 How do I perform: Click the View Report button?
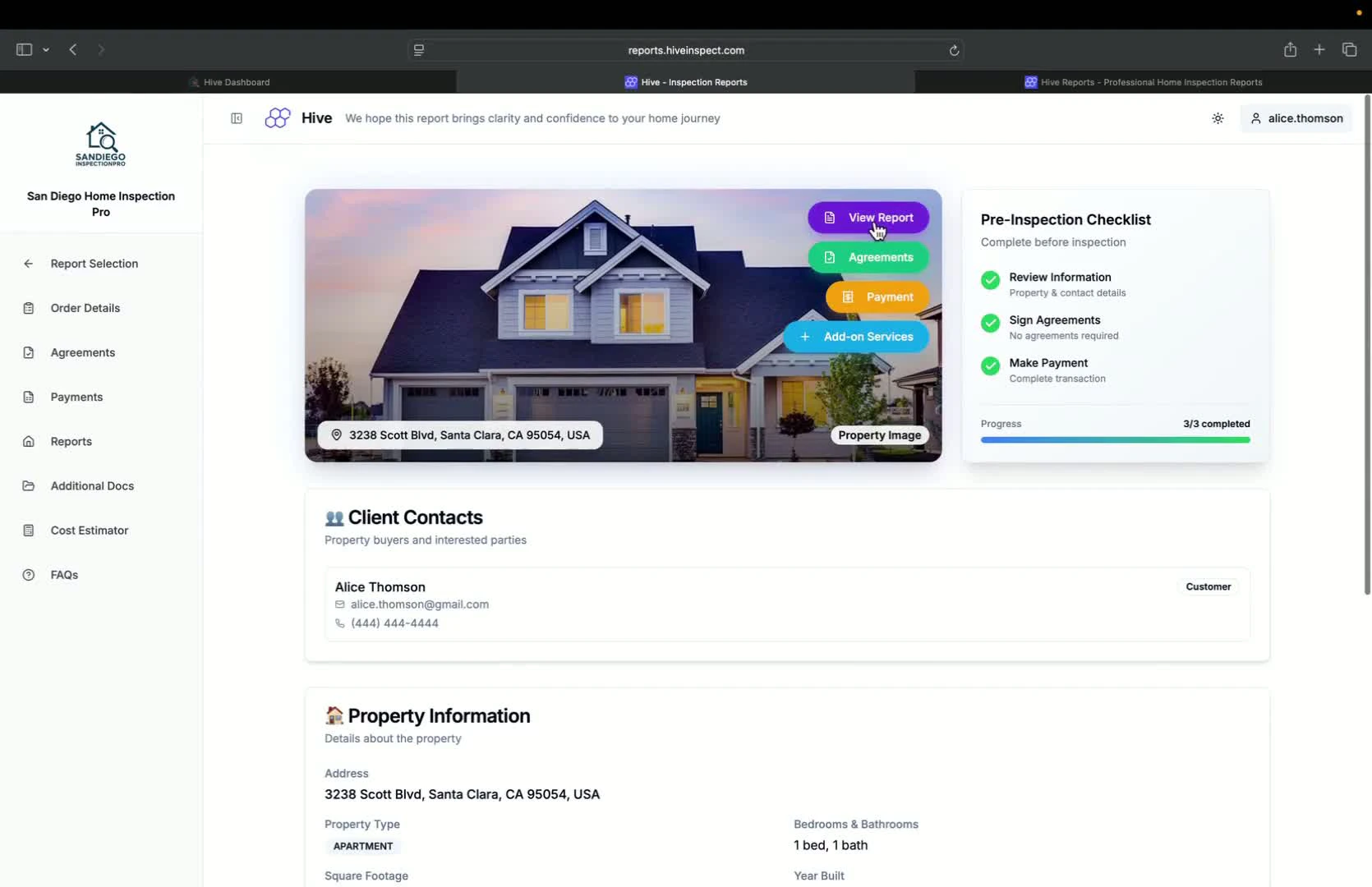(868, 217)
